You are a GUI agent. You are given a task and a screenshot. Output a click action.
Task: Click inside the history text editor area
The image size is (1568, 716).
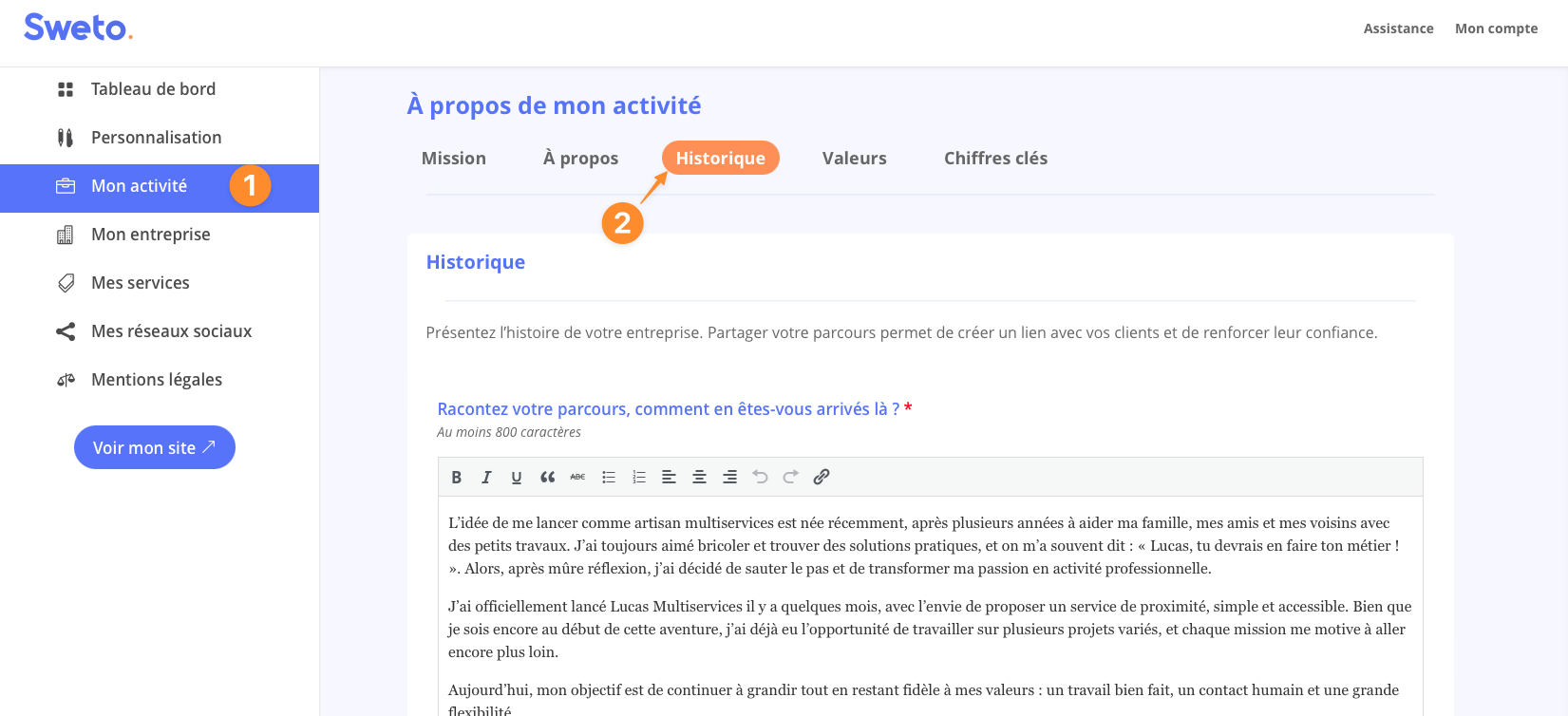click(x=929, y=608)
